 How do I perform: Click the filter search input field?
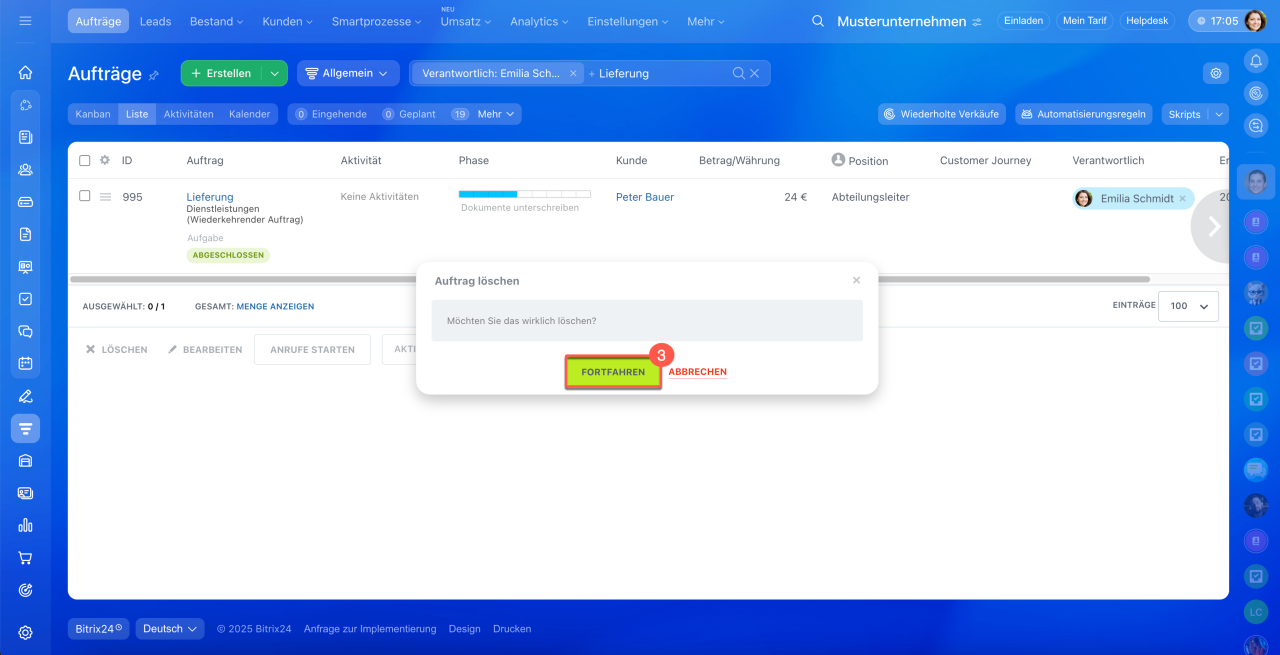[662, 73]
